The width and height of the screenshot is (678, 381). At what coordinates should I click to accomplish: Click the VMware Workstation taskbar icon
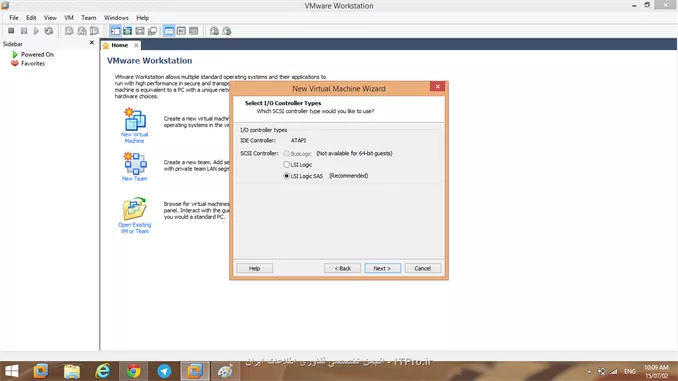coord(195,371)
